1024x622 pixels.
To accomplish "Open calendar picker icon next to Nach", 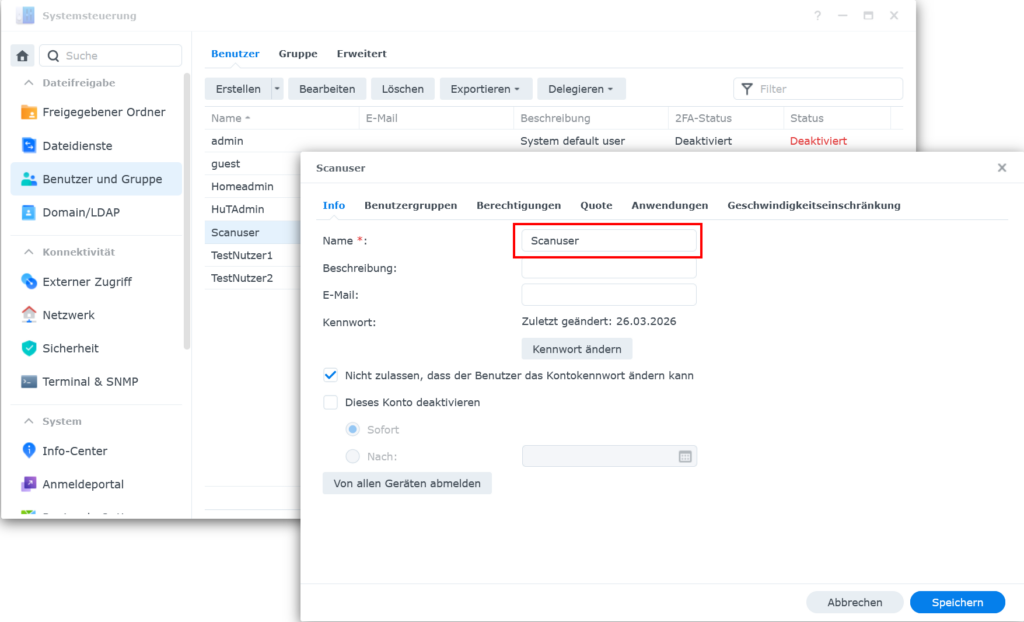I will pos(685,457).
